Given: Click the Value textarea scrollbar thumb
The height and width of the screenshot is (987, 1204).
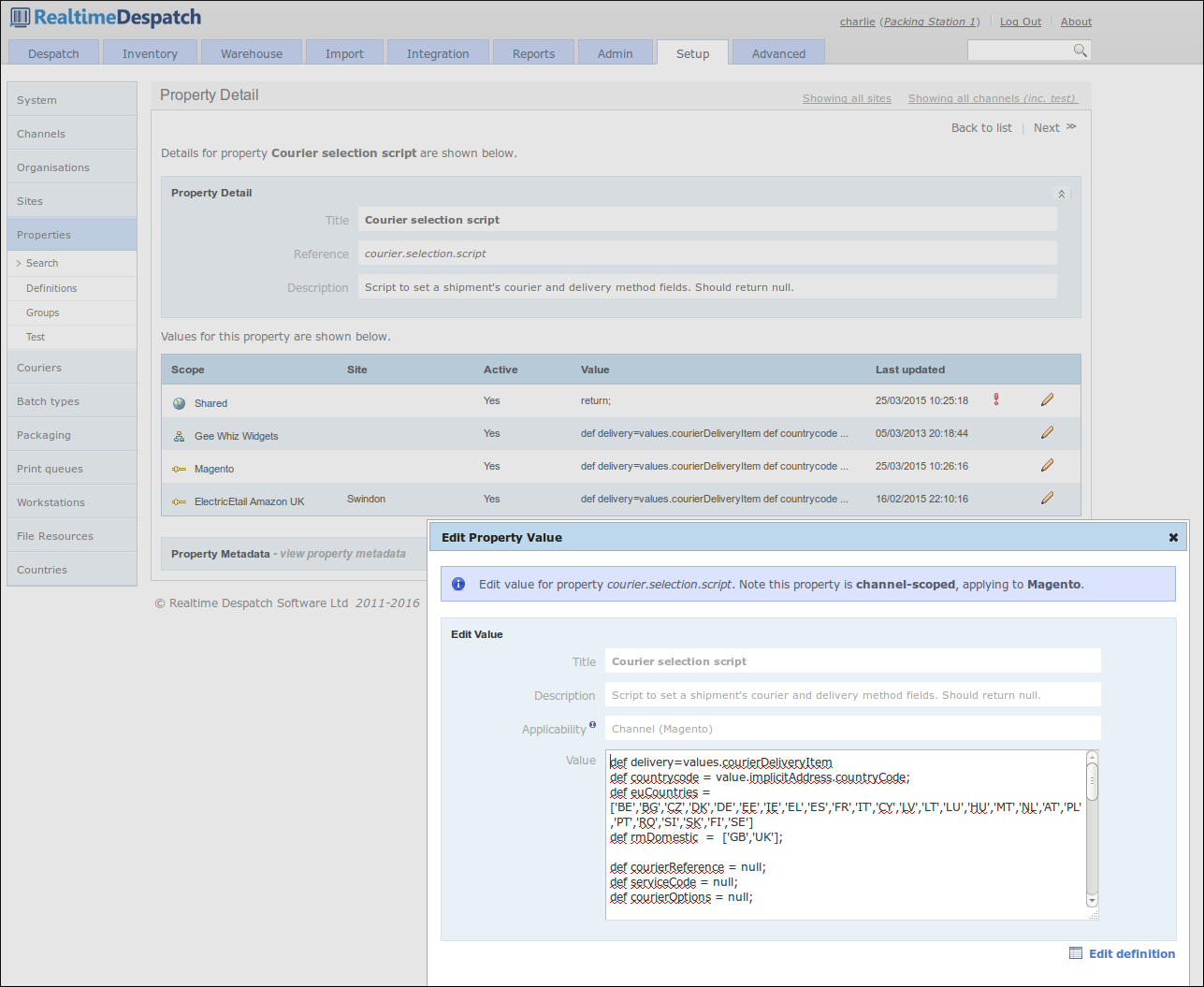Looking at the screenshot, I should (1092, 781).
